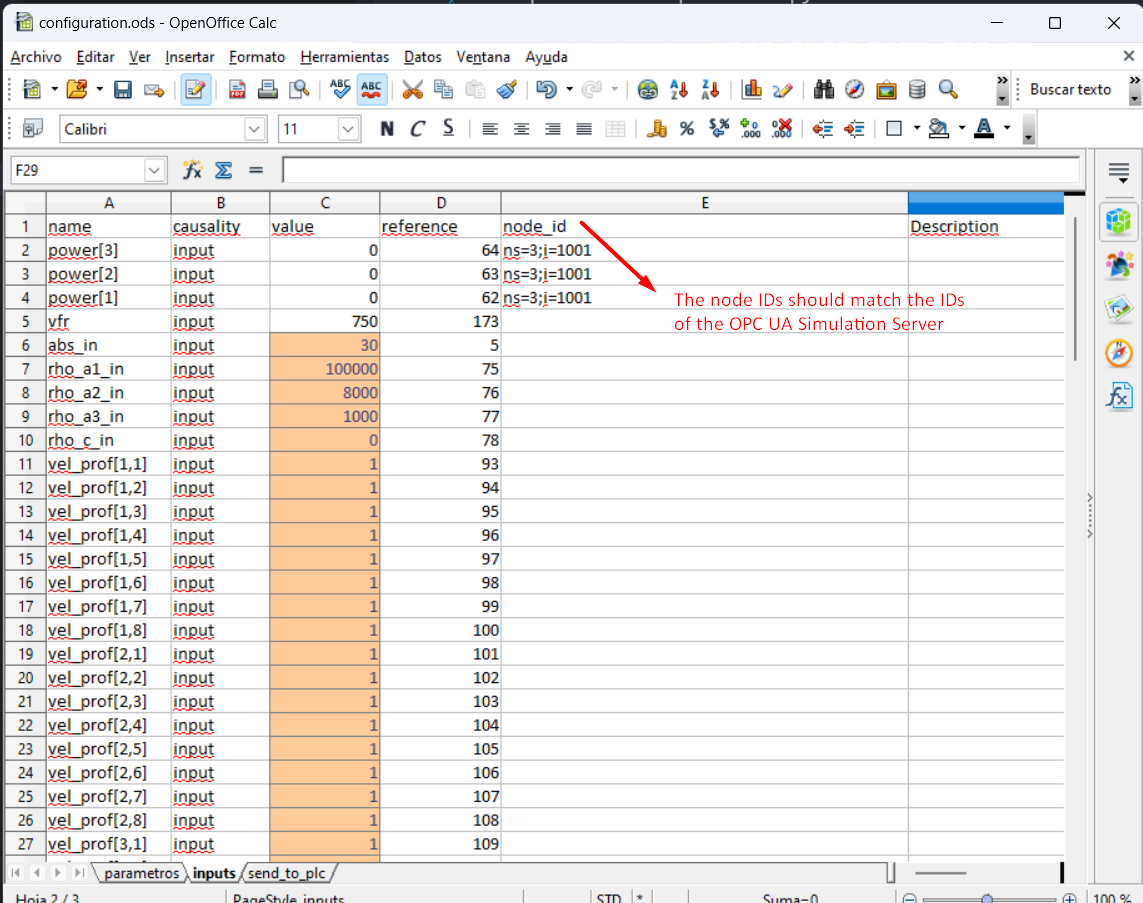Export the spreadsheet directly as PDF
This screenshot has width=1143, height=903.
(236, 89)
